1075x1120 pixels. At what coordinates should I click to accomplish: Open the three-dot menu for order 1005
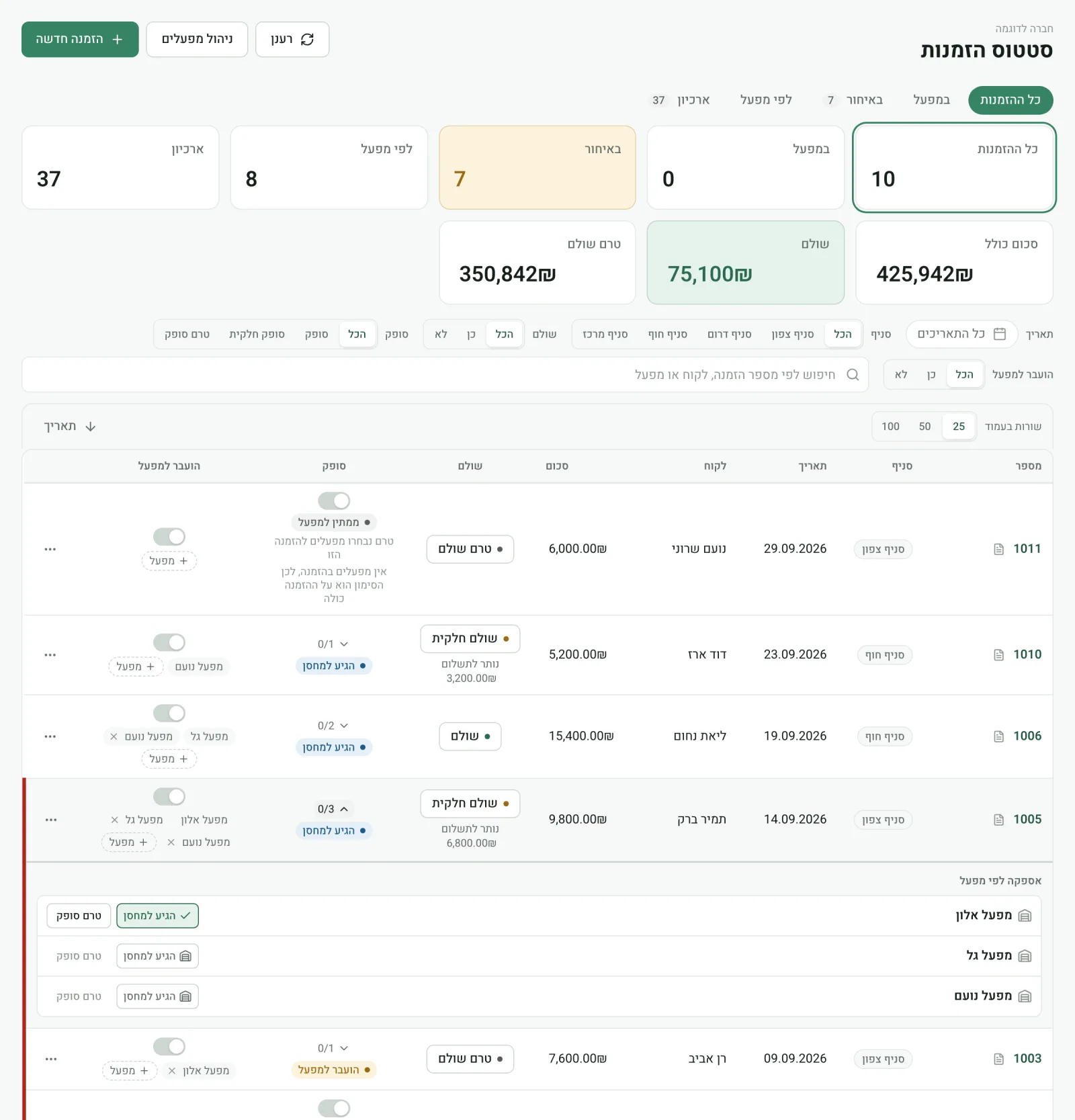point(51,820)
